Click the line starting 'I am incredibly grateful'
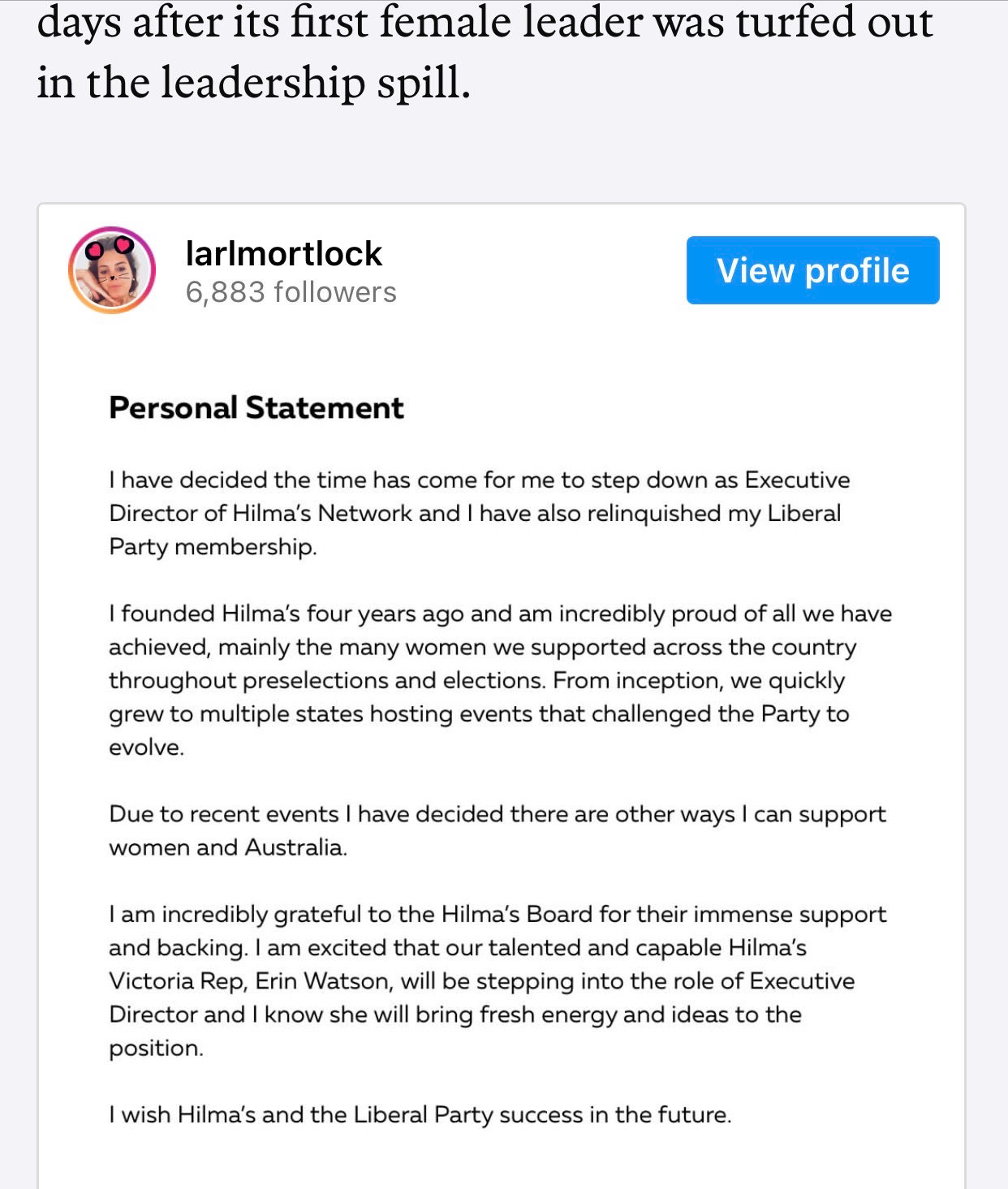1008x1189 pixels. [497, 915]
